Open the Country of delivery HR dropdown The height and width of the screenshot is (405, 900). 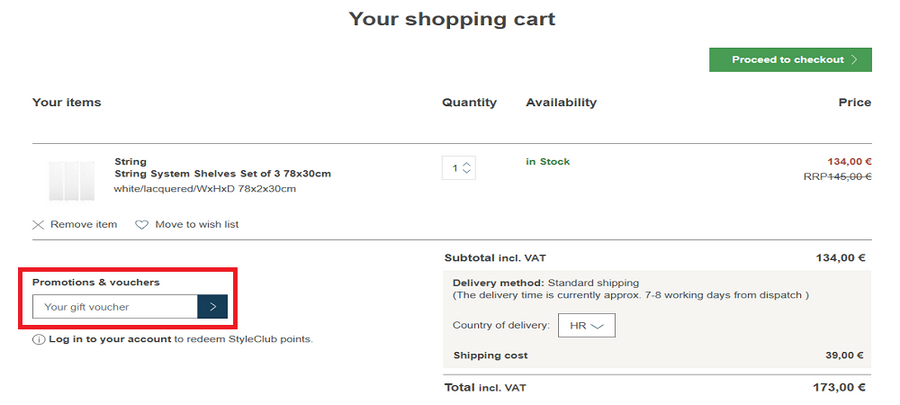[585, 326]
